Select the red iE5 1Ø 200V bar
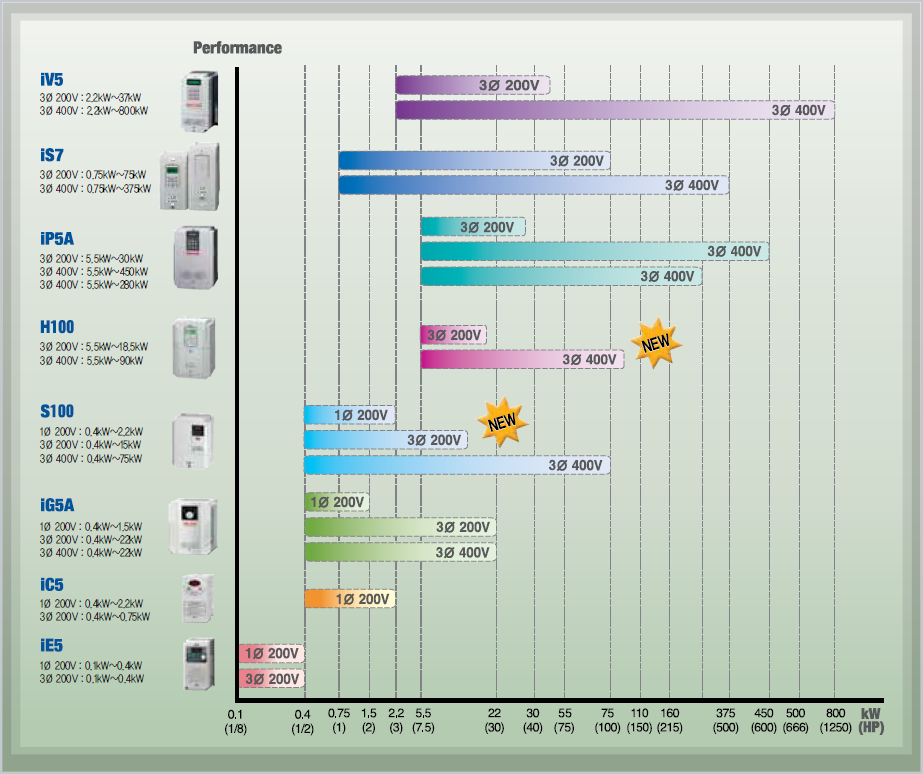 (270, 654)
